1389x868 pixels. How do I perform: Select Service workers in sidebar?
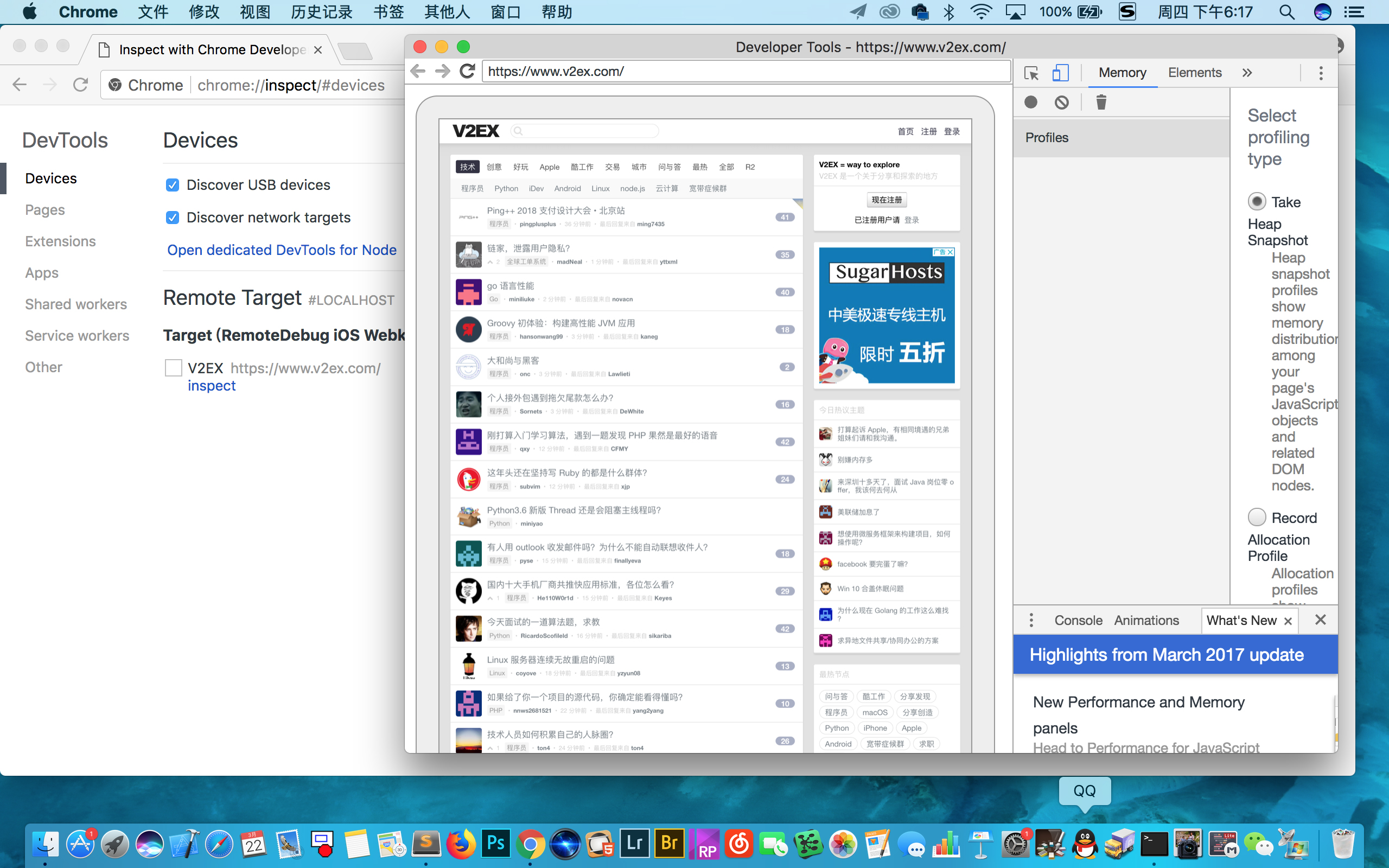[77, 336]
